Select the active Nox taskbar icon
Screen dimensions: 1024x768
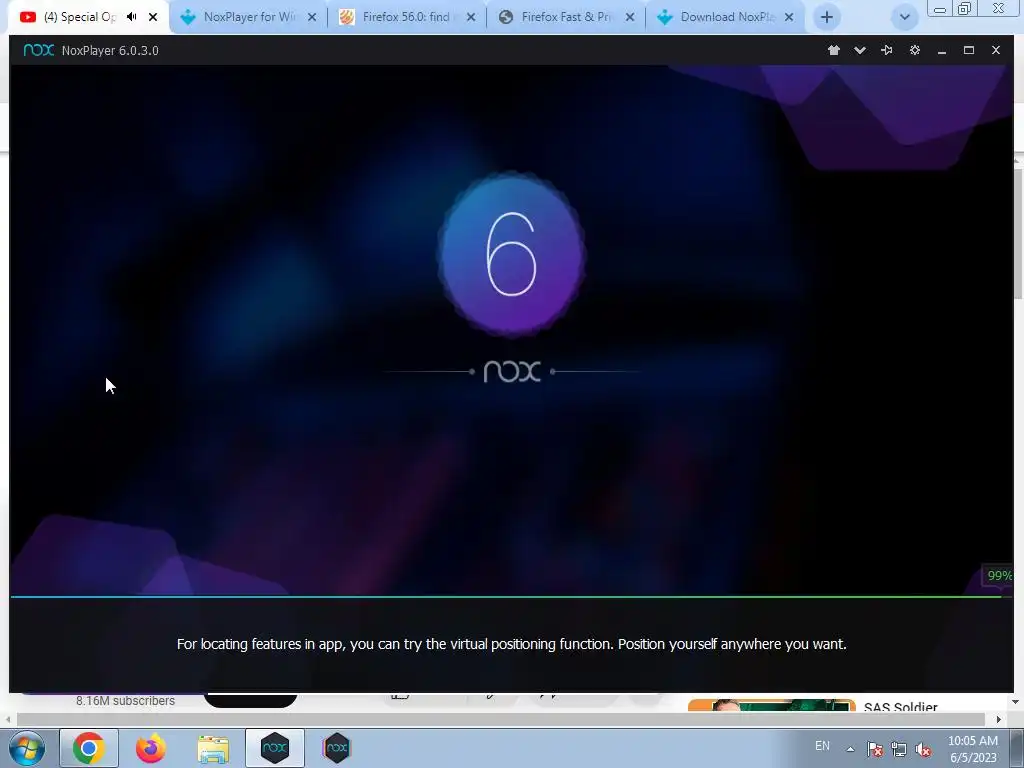click(275, 748)
